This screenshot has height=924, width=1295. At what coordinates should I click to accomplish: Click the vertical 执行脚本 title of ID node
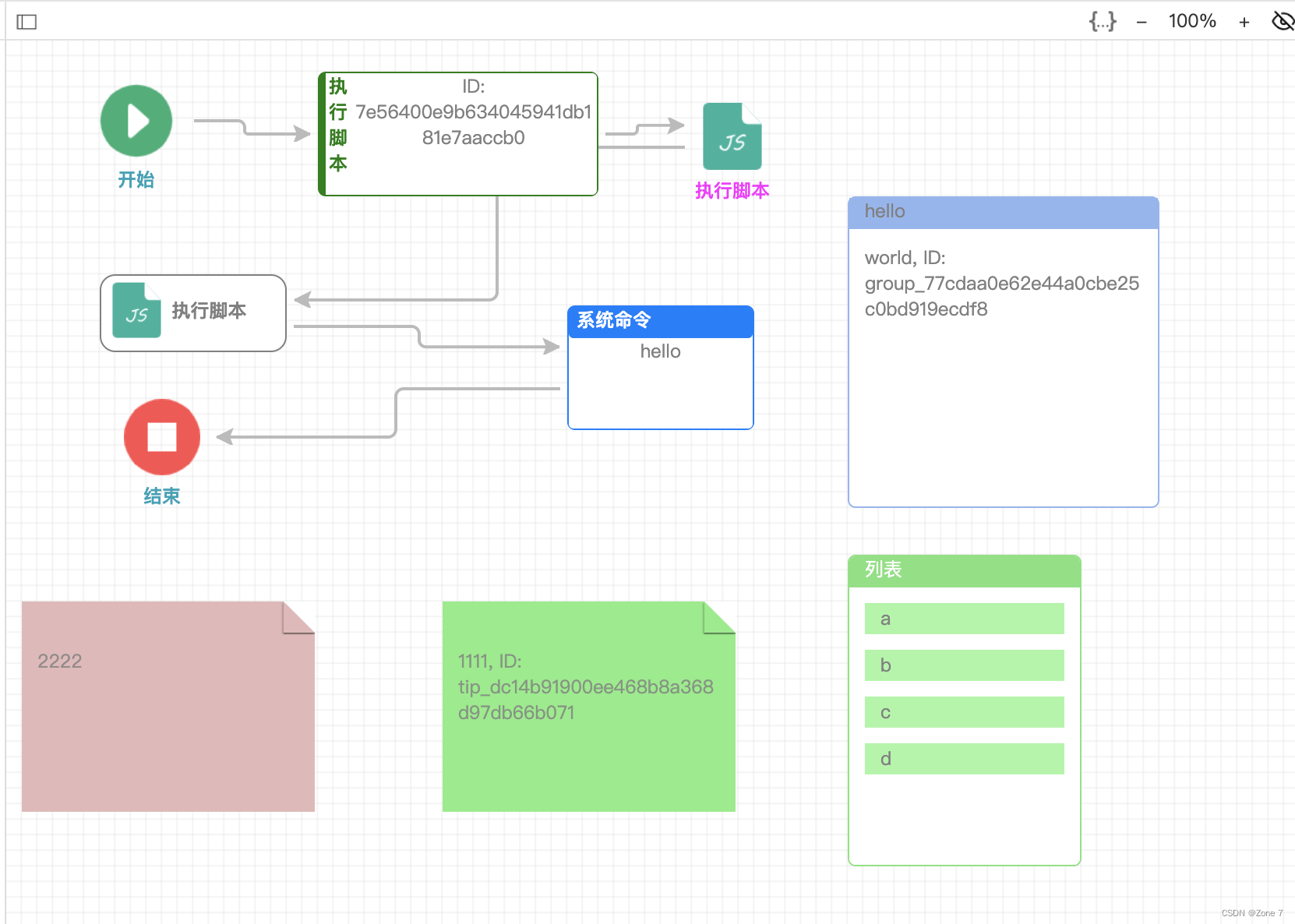coord(338,125)
